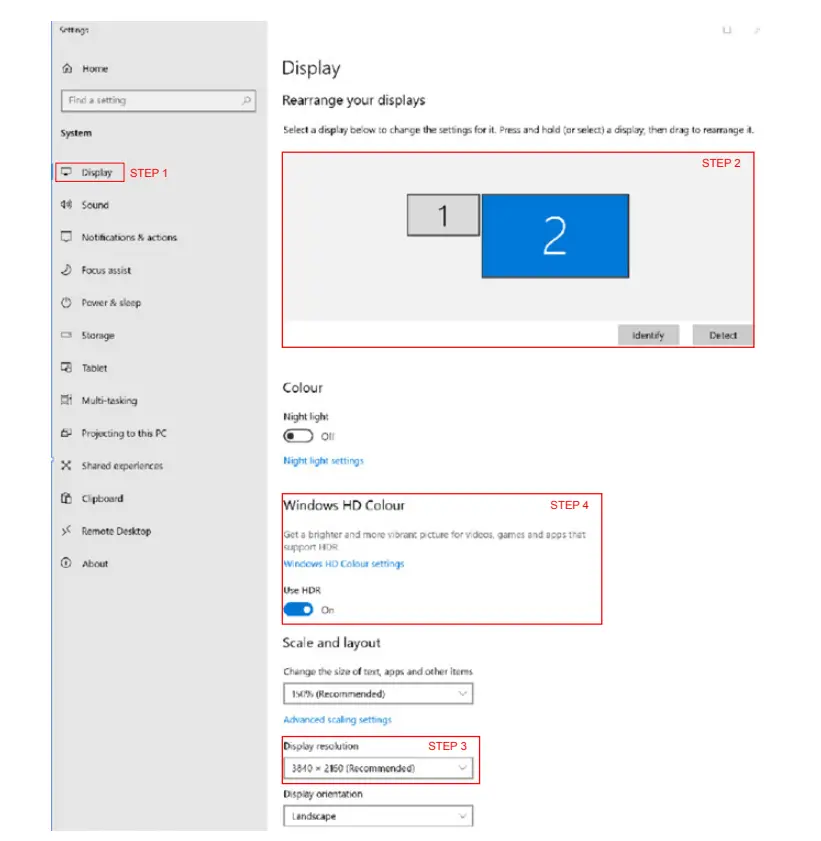Click the Identify button
This screenshot has height=841, width=821.
[x=648, y=335]
